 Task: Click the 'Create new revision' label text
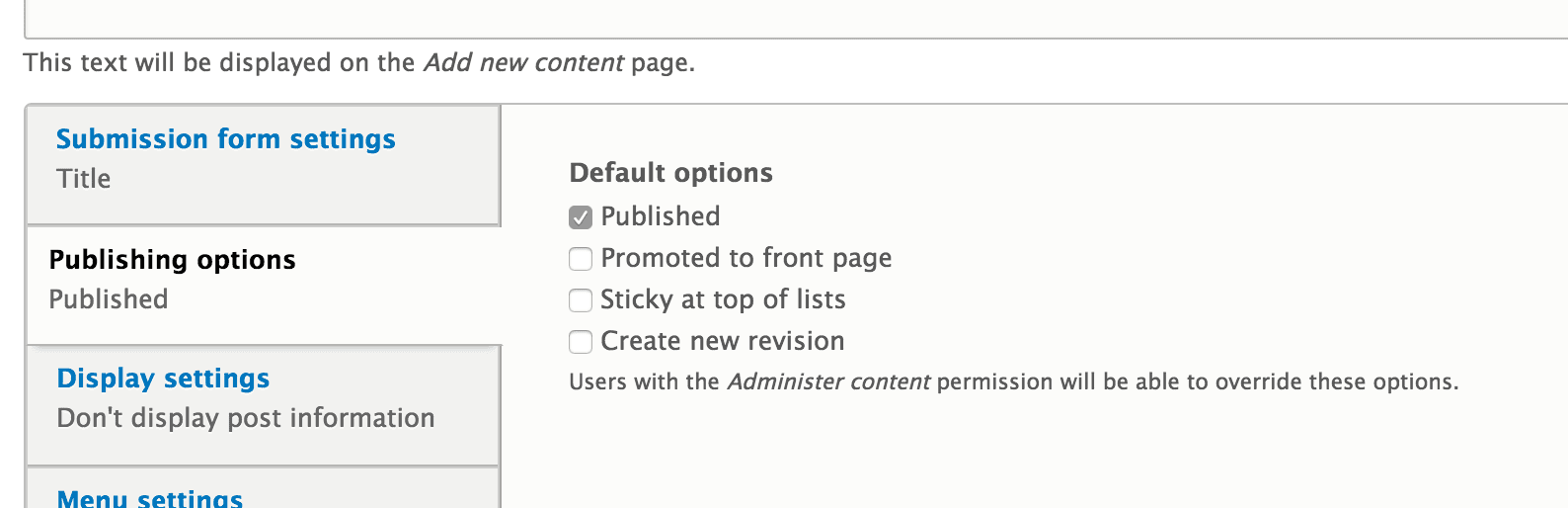point(722,341)
